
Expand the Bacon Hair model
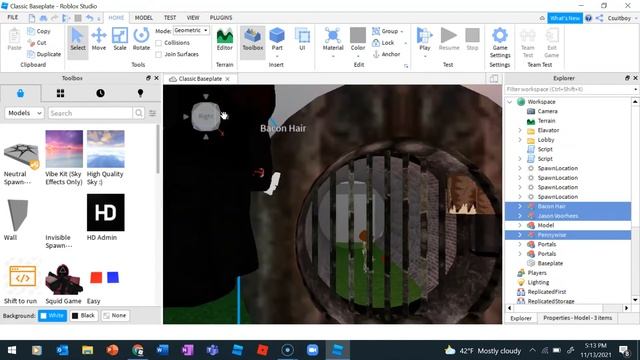520,207
